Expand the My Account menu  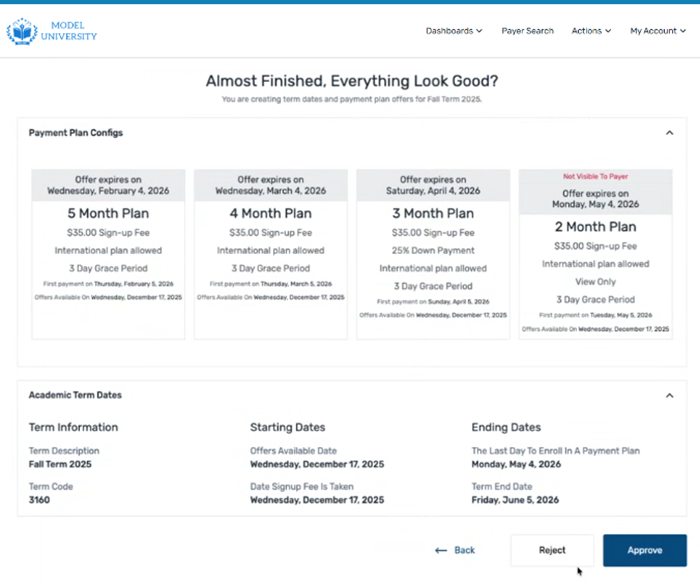pyautogui.click(x=658, y=31)
